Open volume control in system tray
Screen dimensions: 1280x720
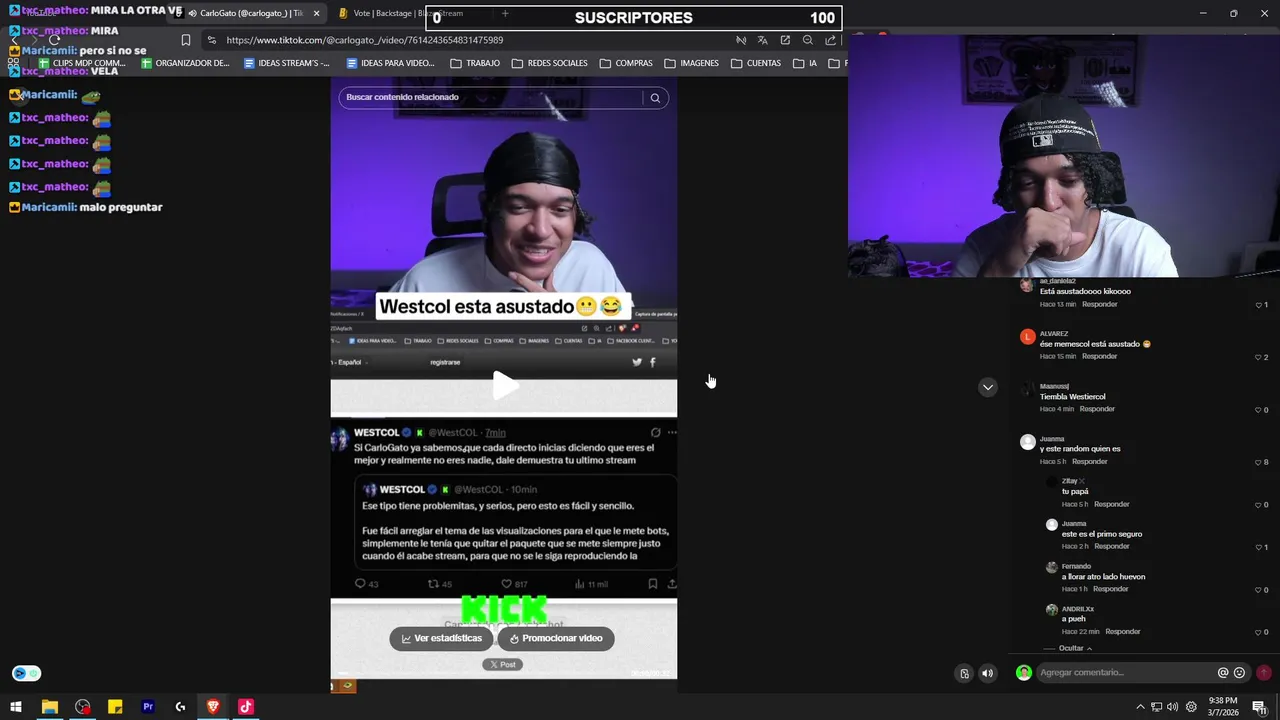[x=1173, y=707]
